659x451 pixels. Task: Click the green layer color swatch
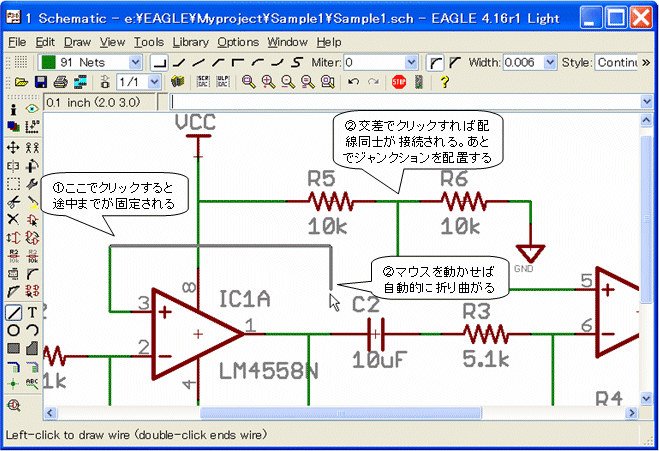pyautogui.click(x=48, y=63)
